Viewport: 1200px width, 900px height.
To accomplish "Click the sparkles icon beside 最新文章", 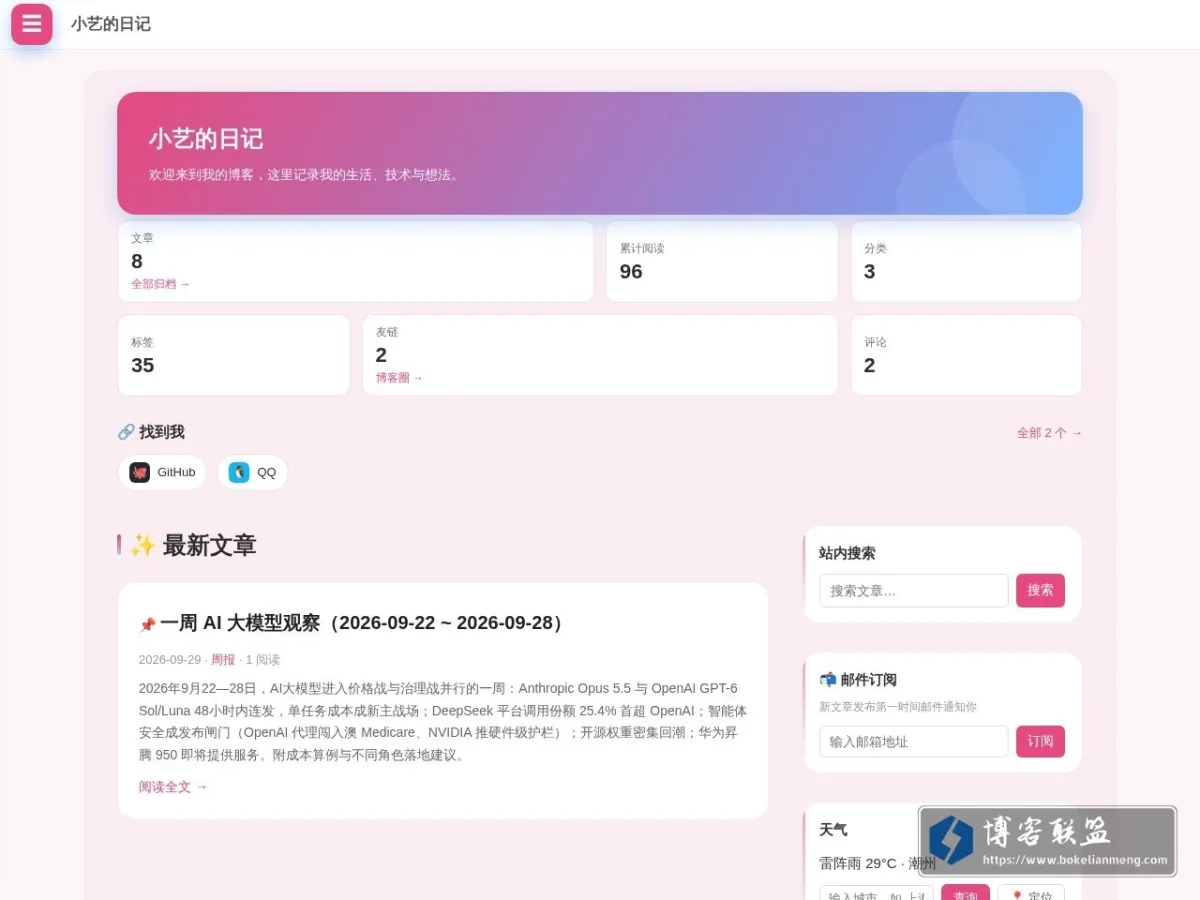I will pos(143,545).
